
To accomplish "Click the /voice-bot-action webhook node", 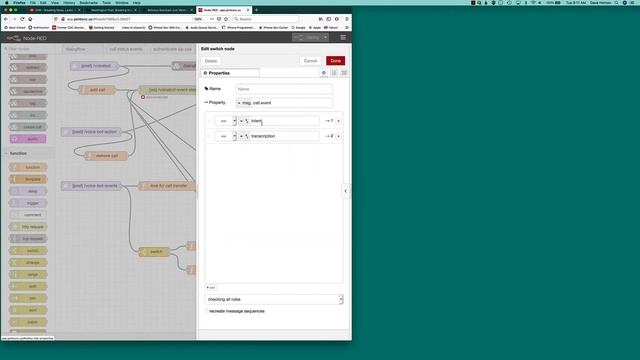I will click(x=91, y=132).
